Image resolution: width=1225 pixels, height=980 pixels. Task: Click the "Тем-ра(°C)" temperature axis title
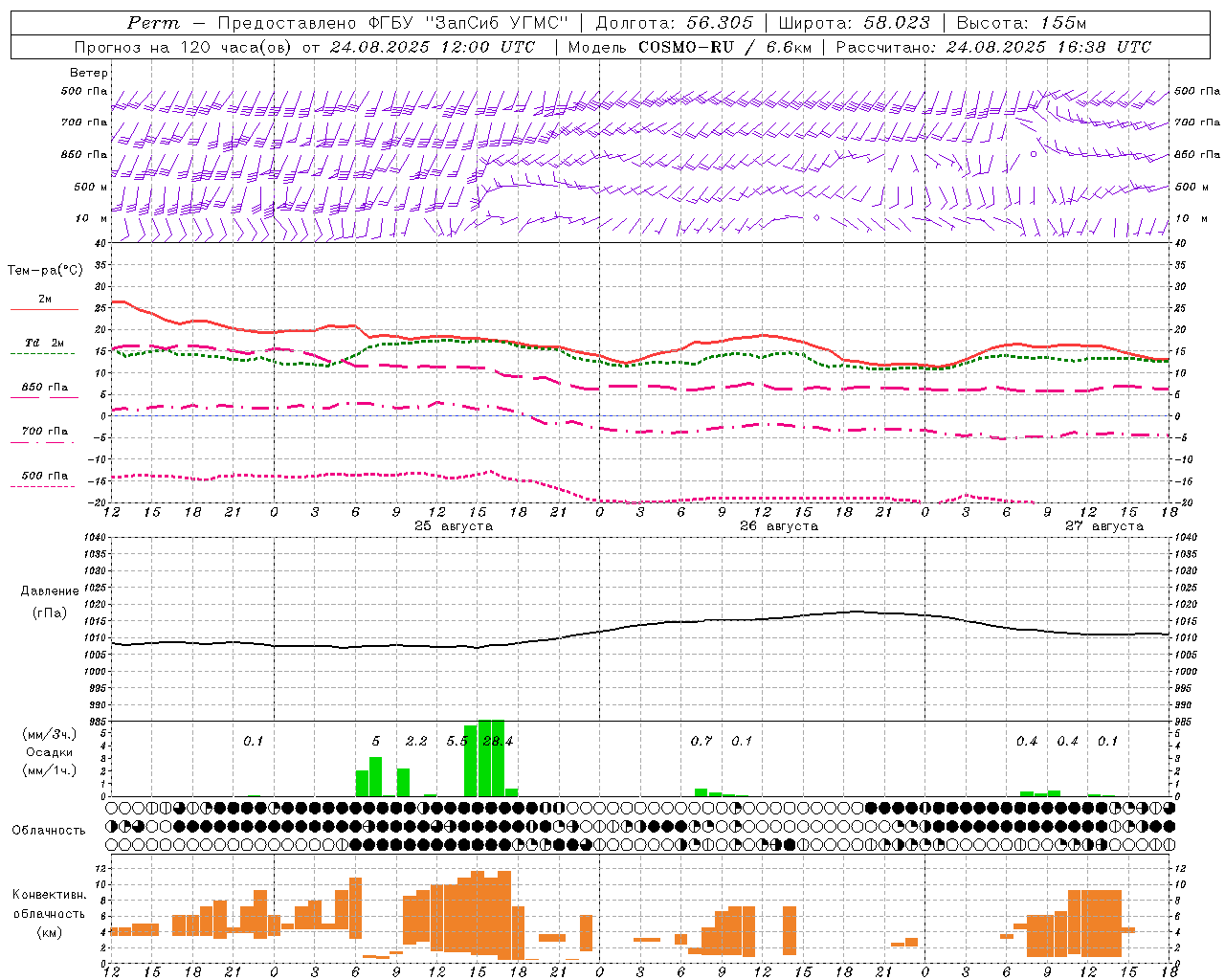click(45, 271)
